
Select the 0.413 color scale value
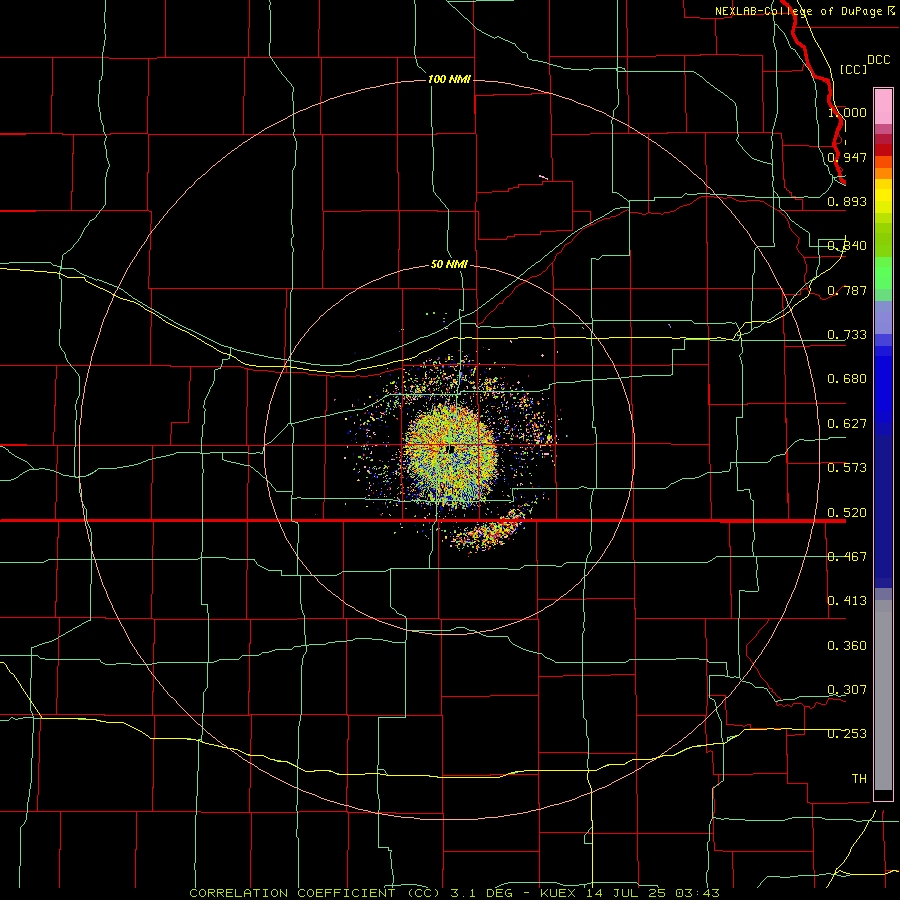tap(847, 601)
